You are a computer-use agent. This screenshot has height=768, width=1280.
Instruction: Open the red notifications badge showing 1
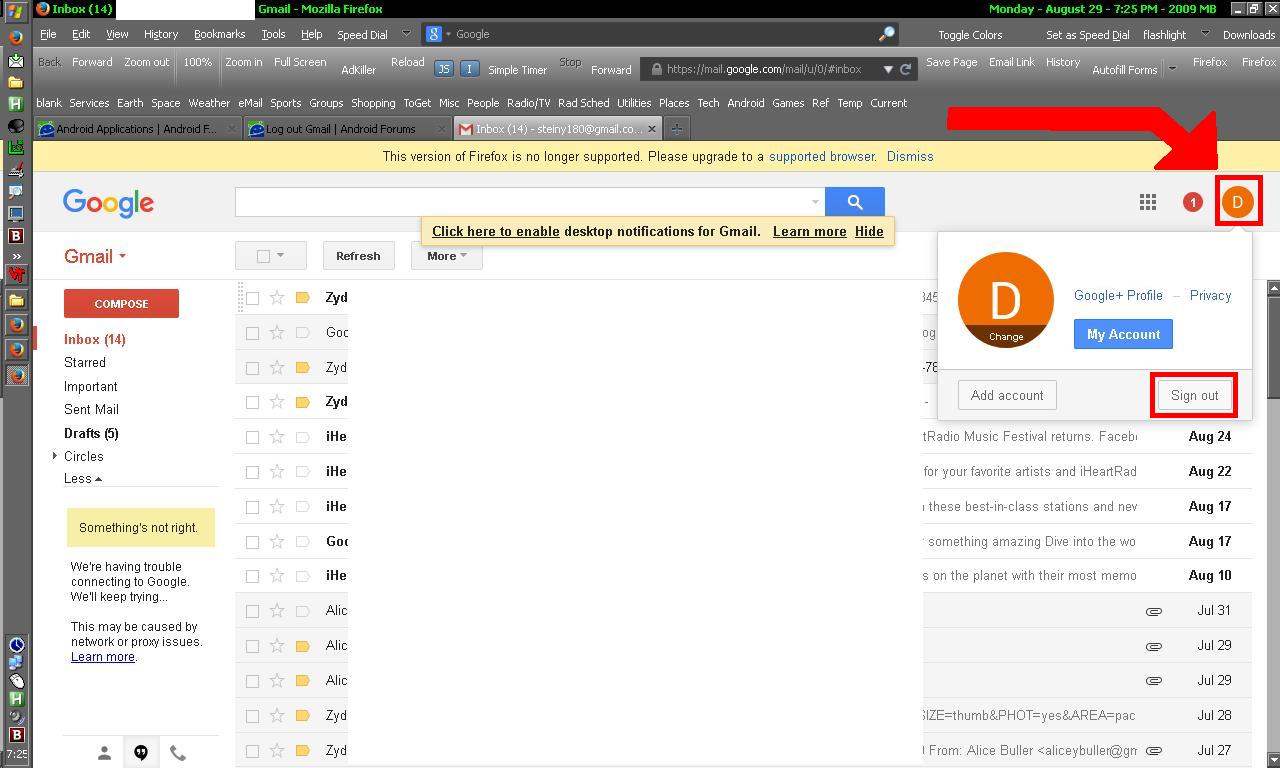tap(1192, 203)
